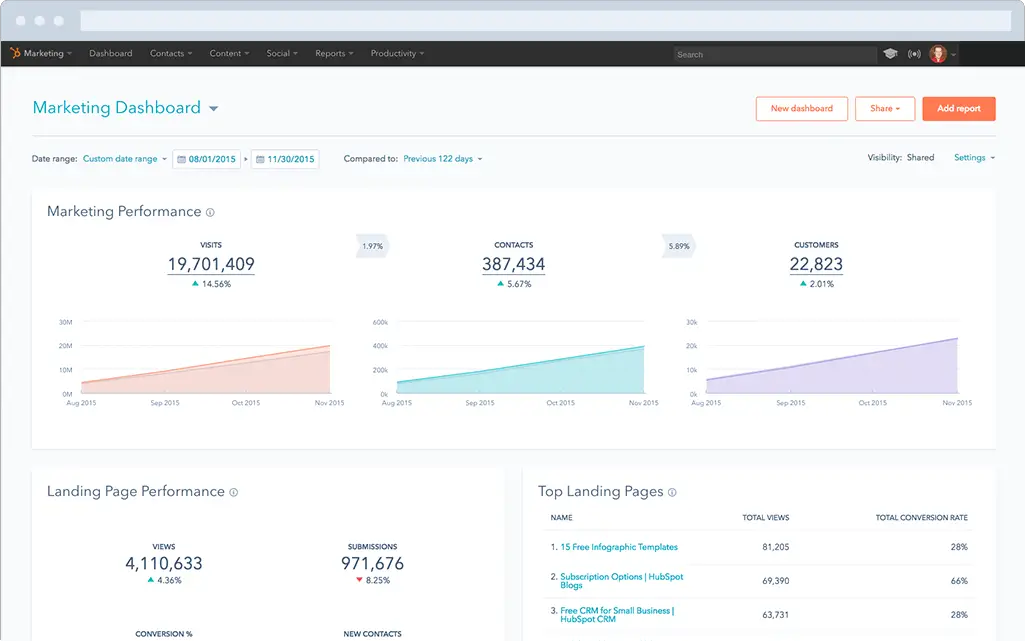Click the Contacts total 387,434

click(513, 264)
